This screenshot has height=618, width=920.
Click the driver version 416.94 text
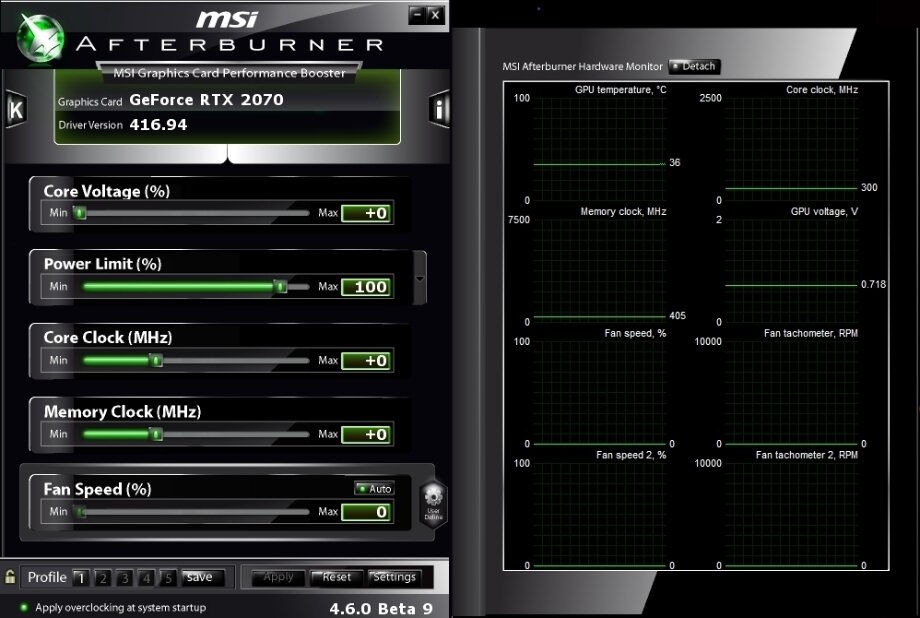(158, 124)
